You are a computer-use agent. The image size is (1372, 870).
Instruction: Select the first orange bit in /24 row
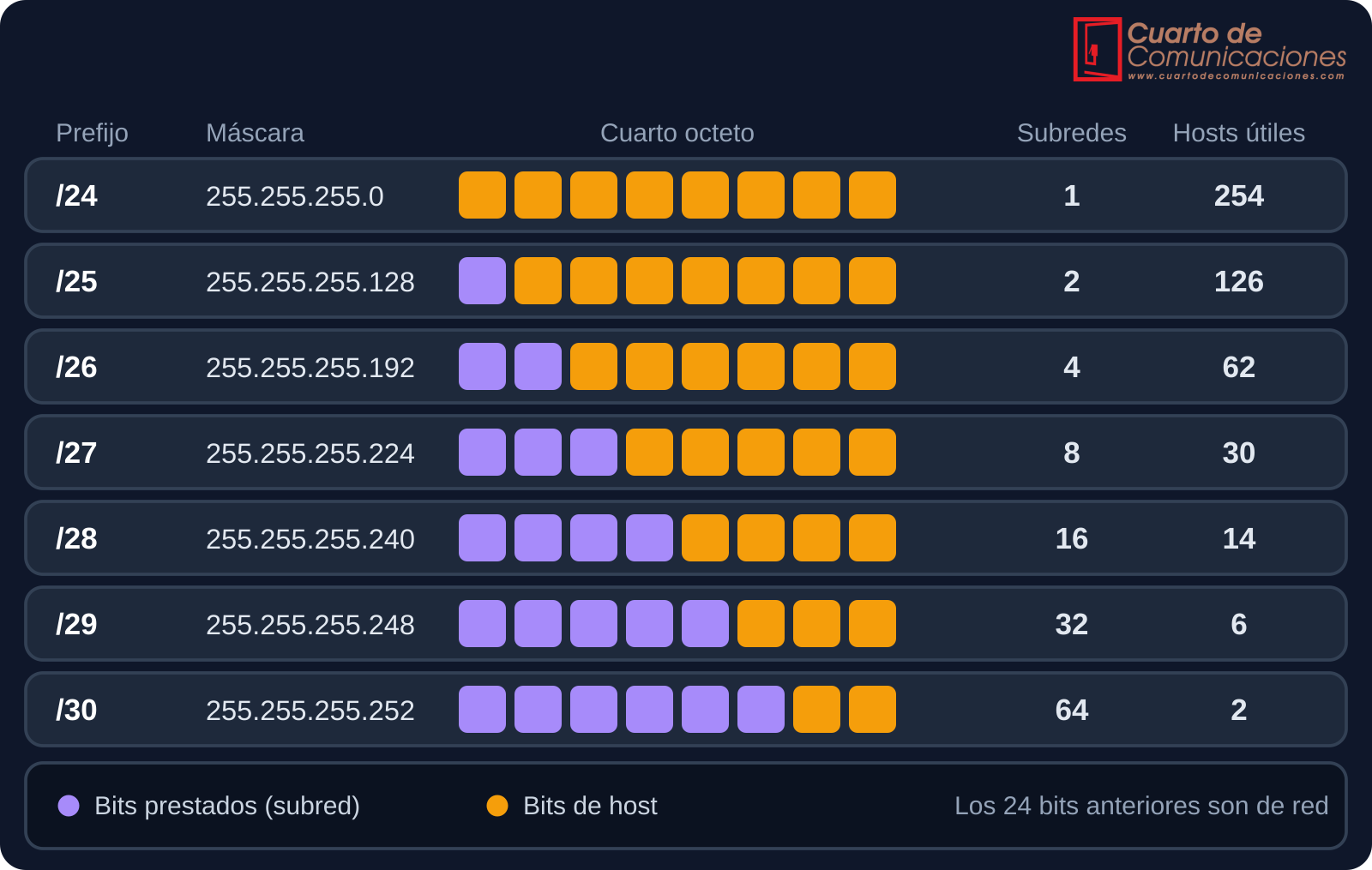pos(482,195)
